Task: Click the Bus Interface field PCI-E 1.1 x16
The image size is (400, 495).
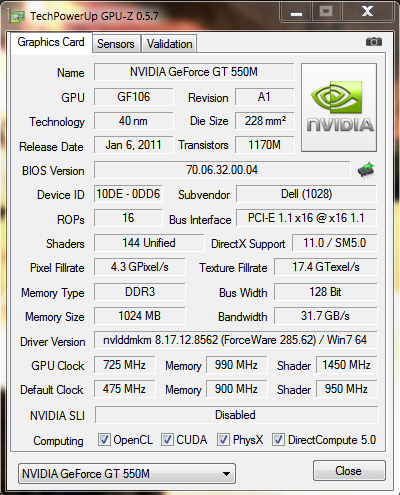Action: [306, 218]
